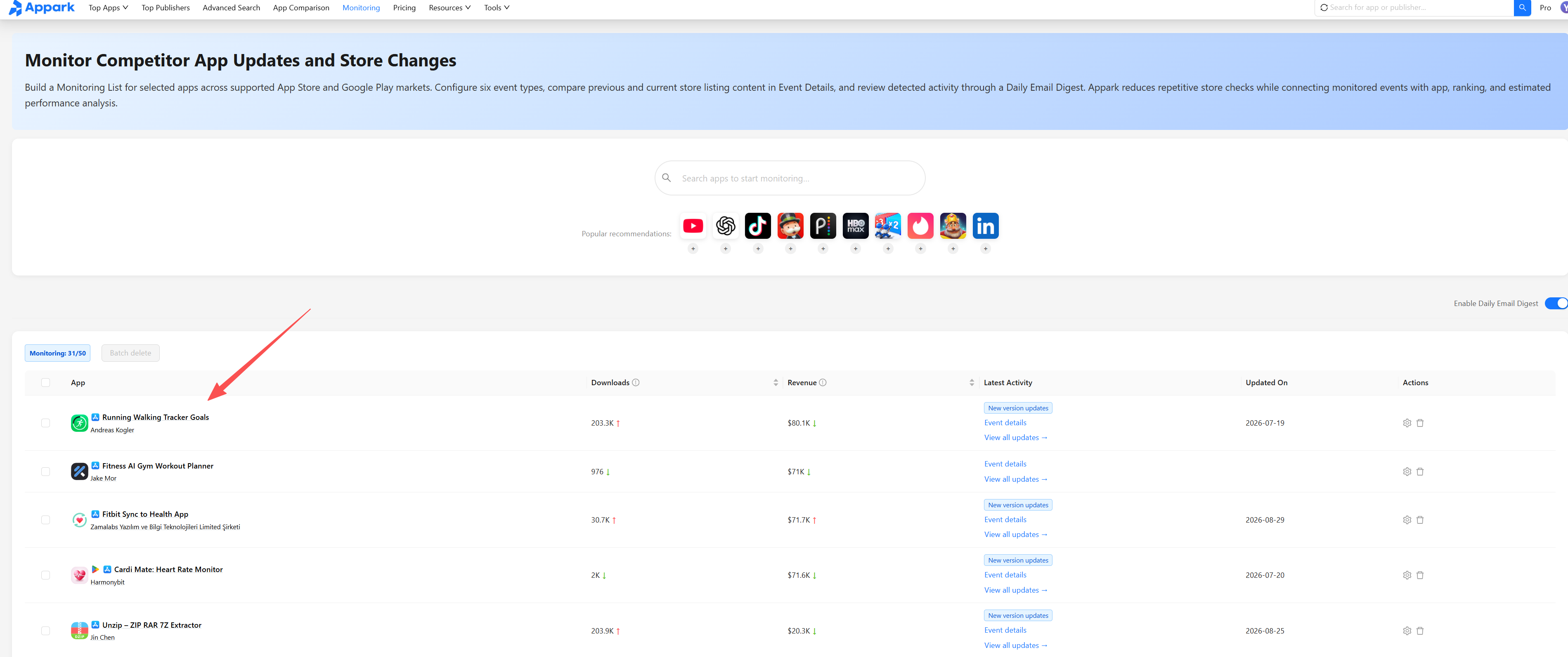This screenshot has width=1568, height=657.
Task: Click the Monopoly Go recommended app icon
Action: (x=790, y=226)
